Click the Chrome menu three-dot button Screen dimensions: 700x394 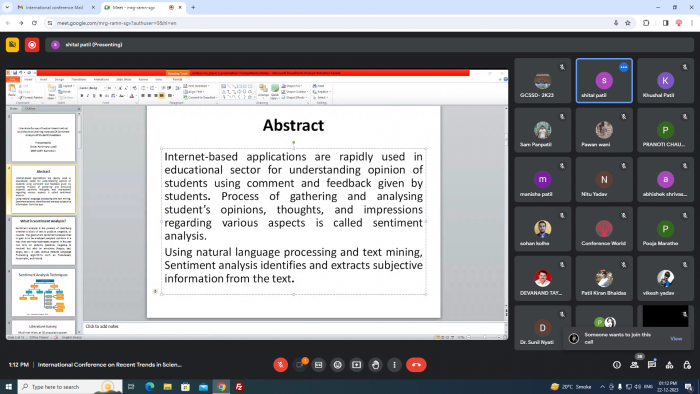point(692,23)
